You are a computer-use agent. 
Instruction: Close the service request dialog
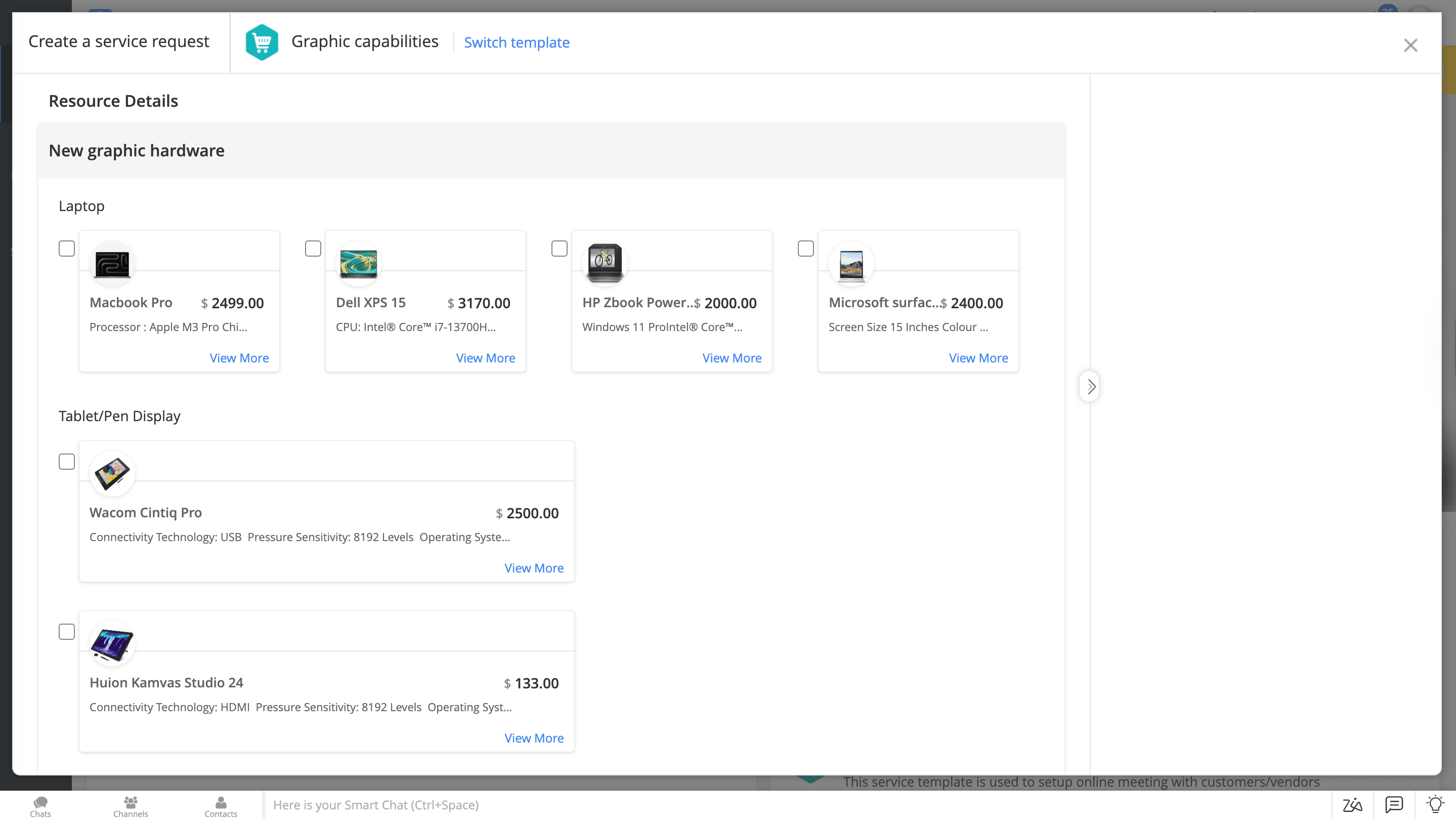click(1410, 45)
